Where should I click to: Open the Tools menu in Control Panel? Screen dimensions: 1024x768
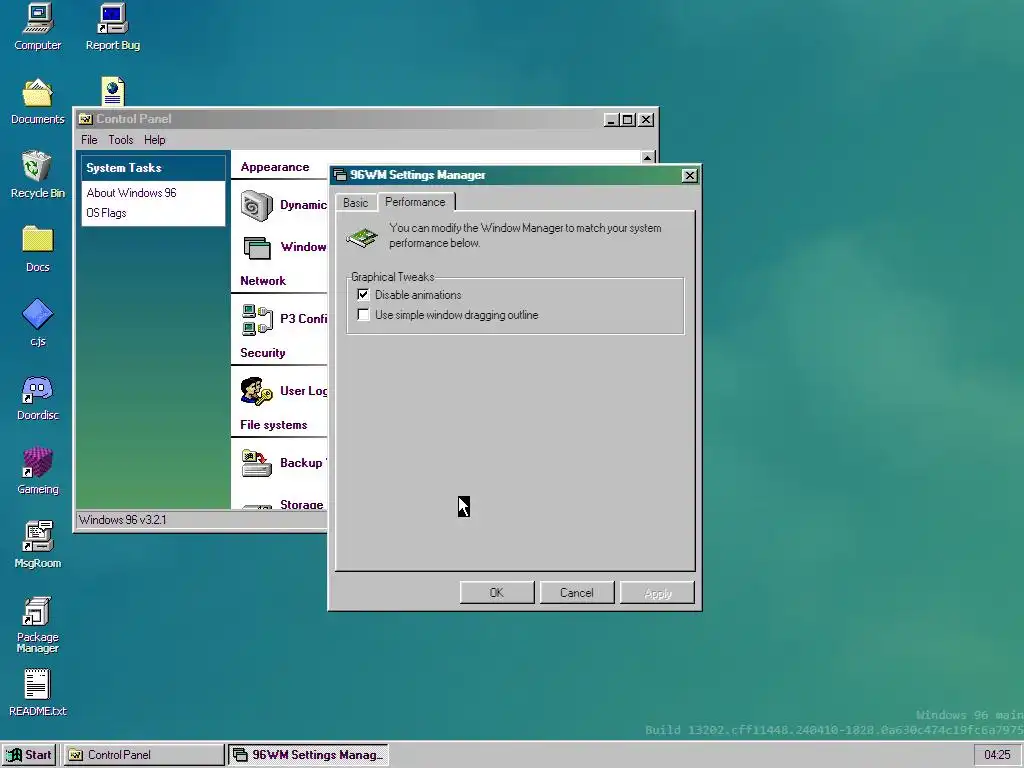click(x=120, y=140)
